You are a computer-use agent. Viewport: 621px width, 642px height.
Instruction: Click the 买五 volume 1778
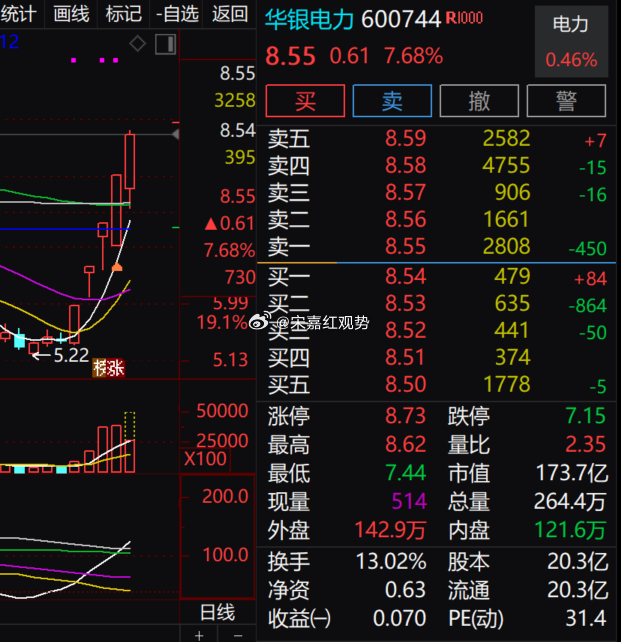point(507,384)
